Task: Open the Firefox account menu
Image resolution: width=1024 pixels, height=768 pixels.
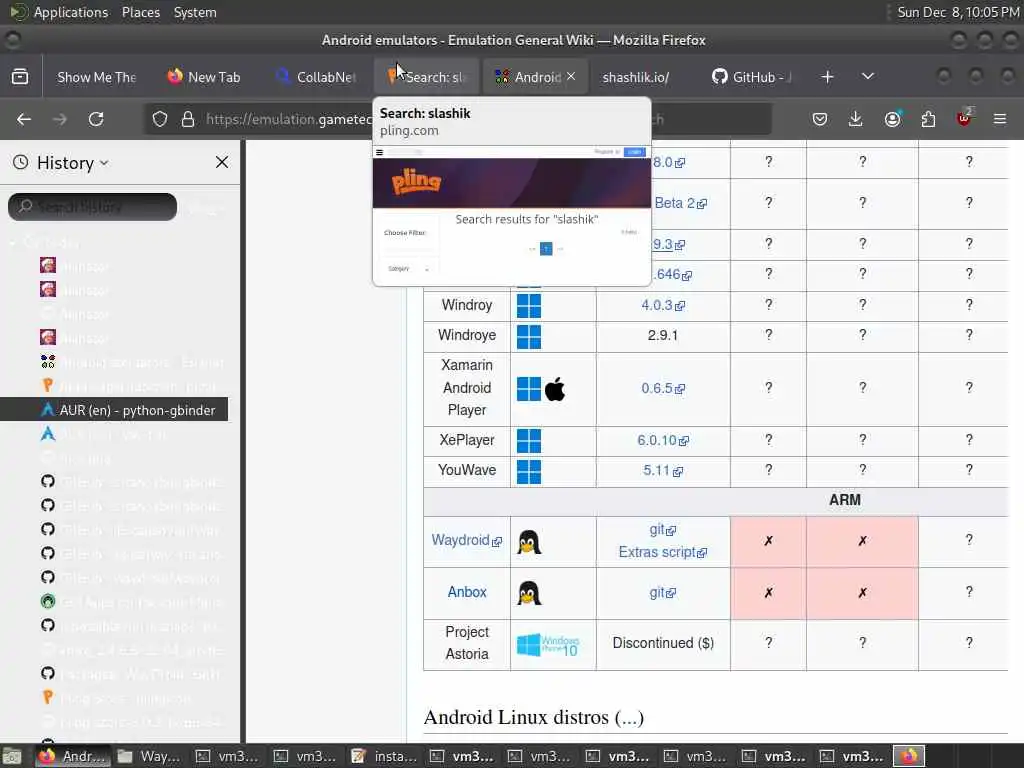Action: pos(892,119)
